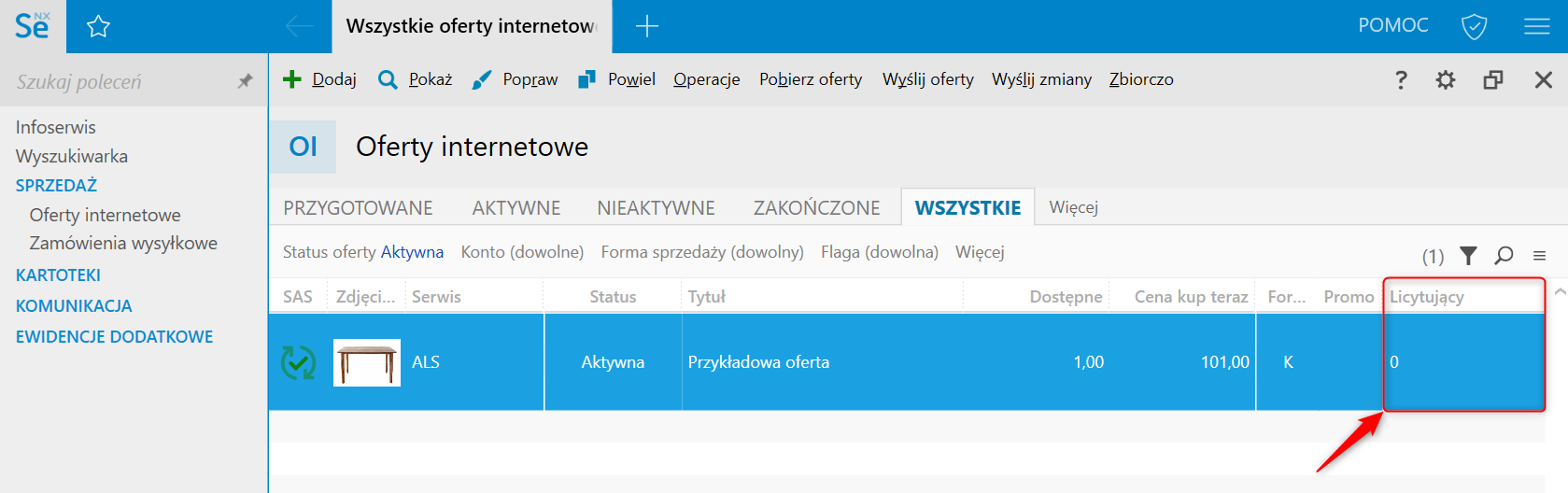Image resolution: width=1568 pixels, height=493 pixels.
Task: Collapse the SPRZEDAŻ section
Action: point(56,185)
